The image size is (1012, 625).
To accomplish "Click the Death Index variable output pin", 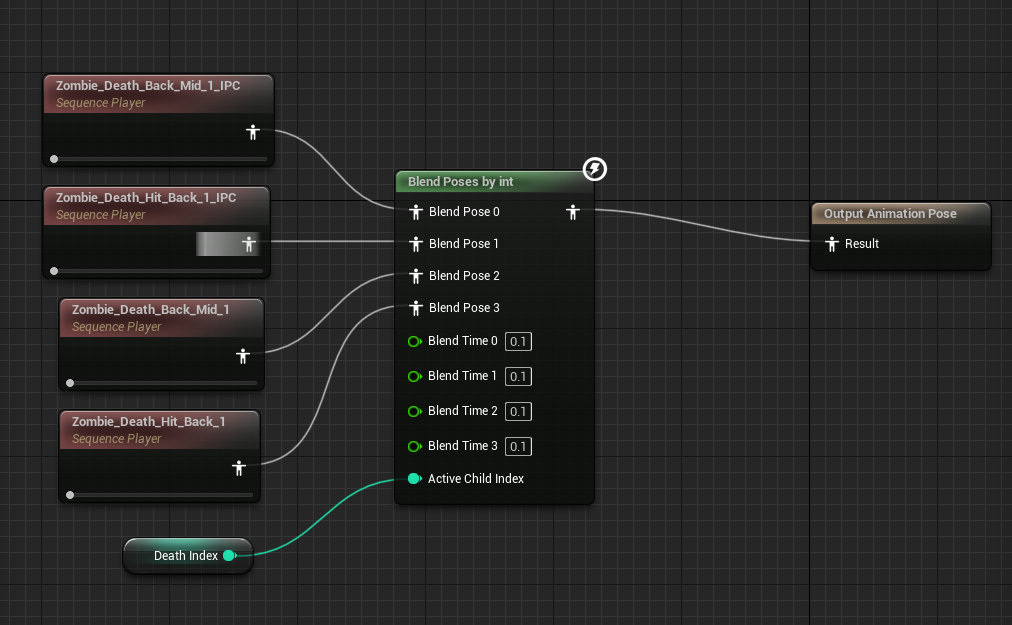I will [229, 556].
